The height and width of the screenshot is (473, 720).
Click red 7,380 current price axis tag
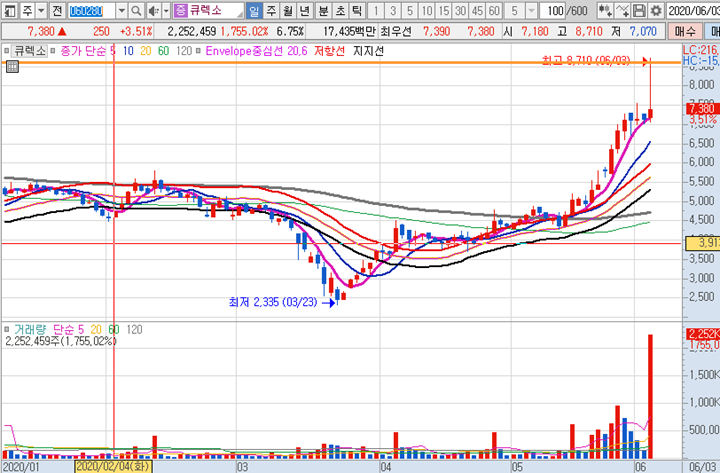tap(701, 108)
